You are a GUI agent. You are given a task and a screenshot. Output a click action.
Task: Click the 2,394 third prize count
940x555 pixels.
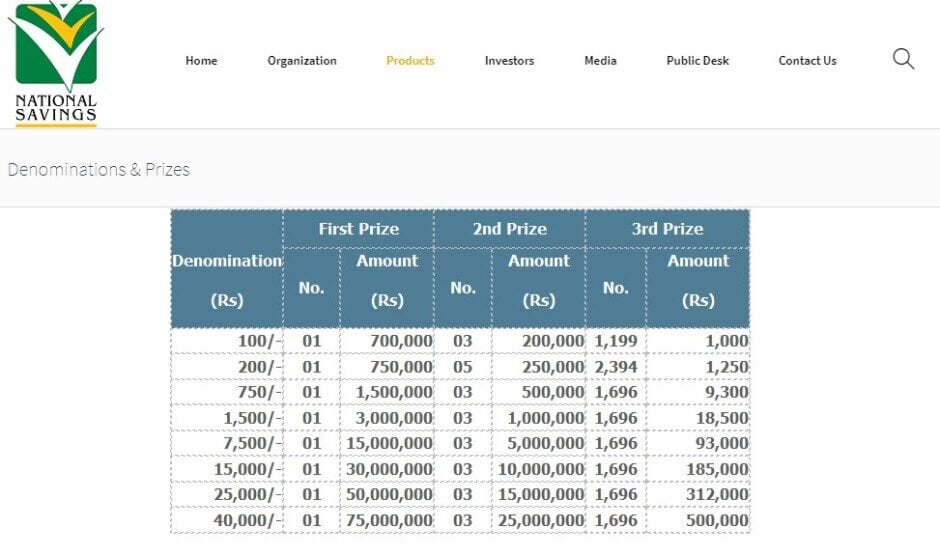pos(616,367)
